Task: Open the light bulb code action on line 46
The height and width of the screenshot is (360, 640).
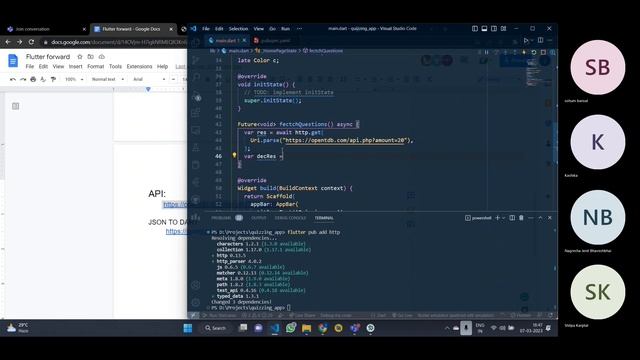Action: [234, 156]
